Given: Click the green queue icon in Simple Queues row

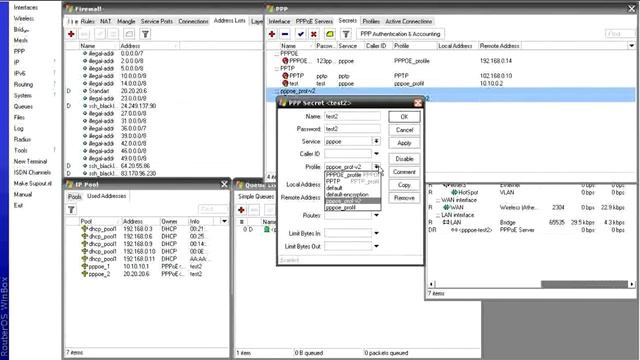Looking at the screenshot, I should tap(267, 229).
